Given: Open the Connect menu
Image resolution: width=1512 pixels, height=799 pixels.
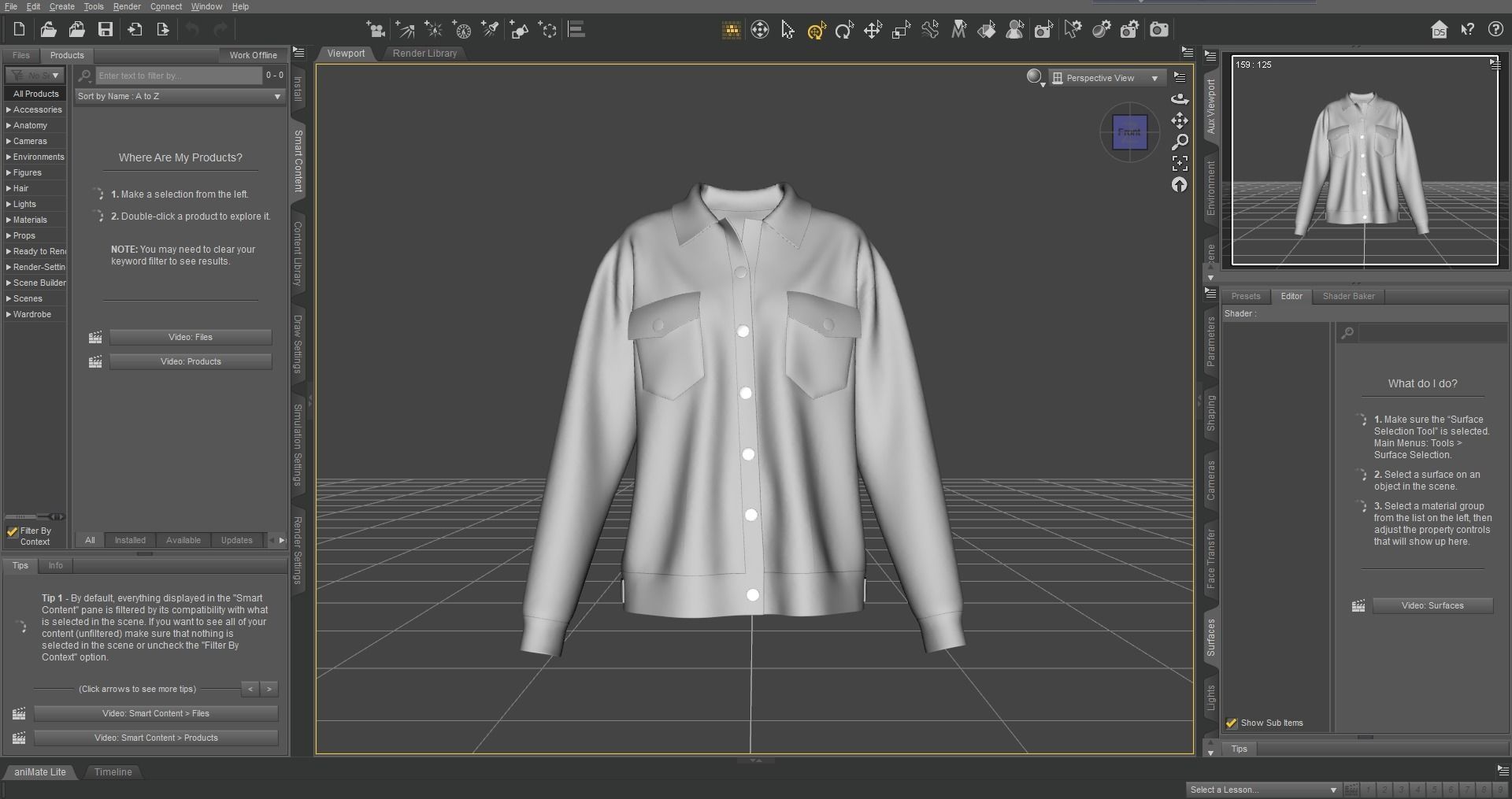Looking at the screenshot, I should click(166, 6).
